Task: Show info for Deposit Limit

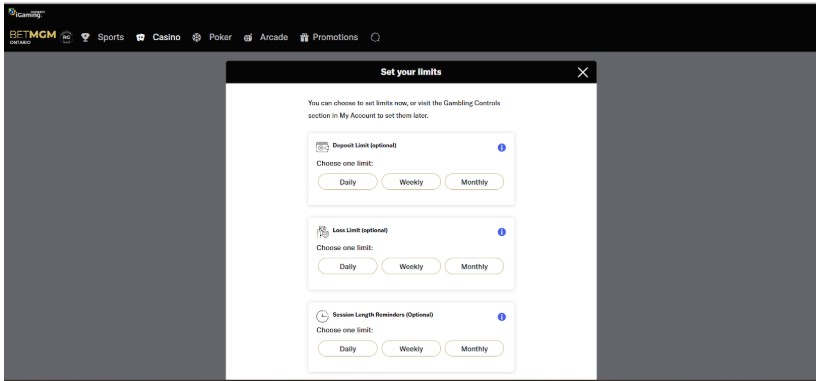Action: [502, 148]
